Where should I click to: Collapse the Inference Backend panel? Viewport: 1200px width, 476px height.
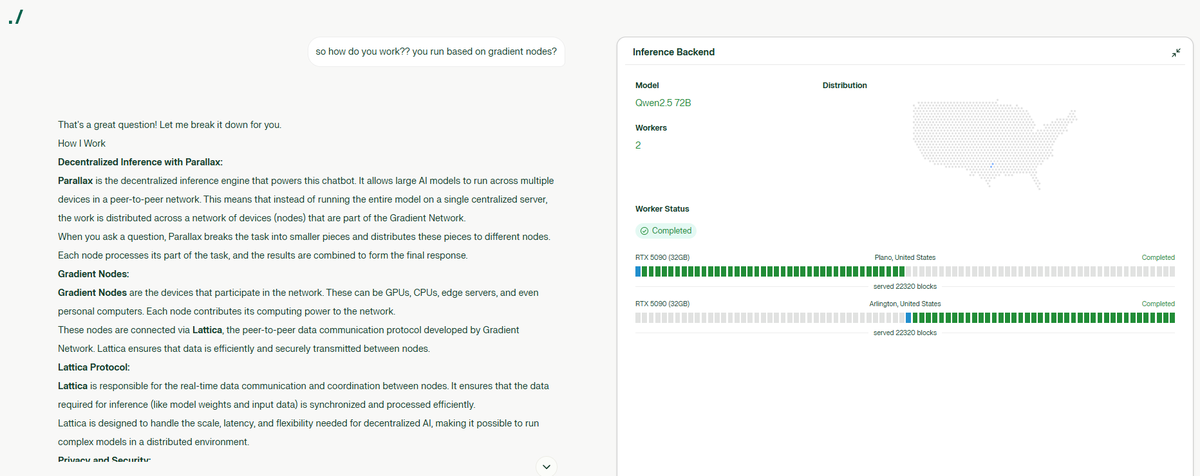click(x=1176, y=52)
